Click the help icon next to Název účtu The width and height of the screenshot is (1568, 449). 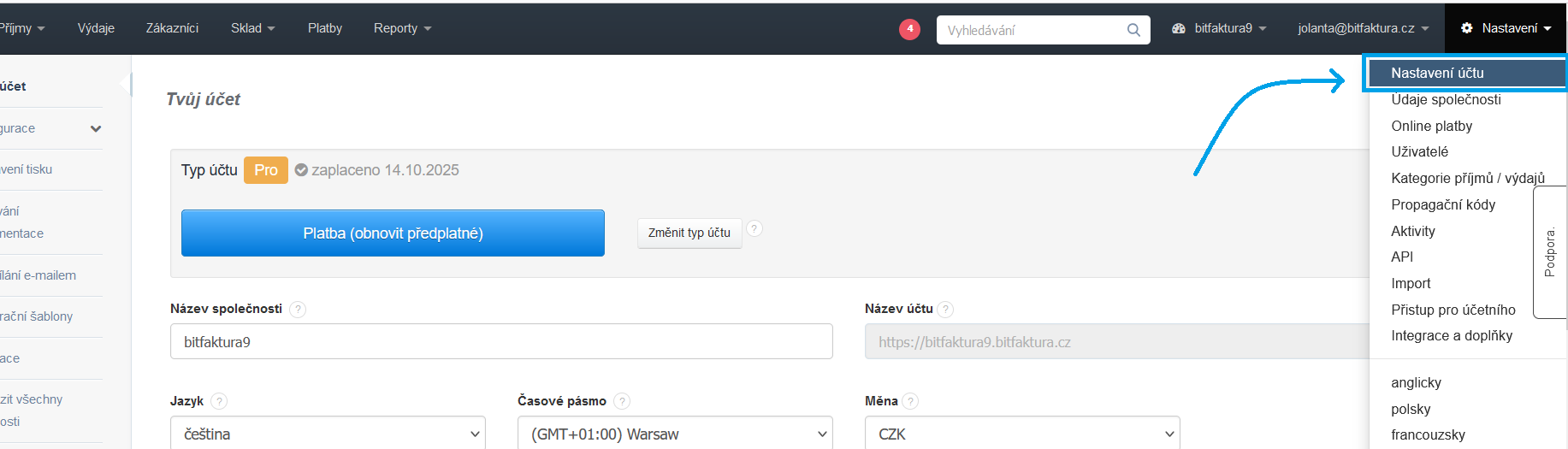click(945, 310)
